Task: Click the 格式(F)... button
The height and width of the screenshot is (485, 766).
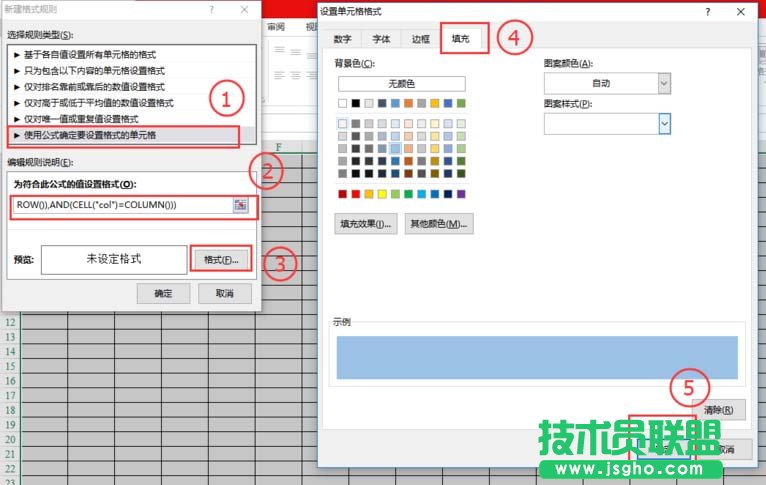Action: coord(221,260)
